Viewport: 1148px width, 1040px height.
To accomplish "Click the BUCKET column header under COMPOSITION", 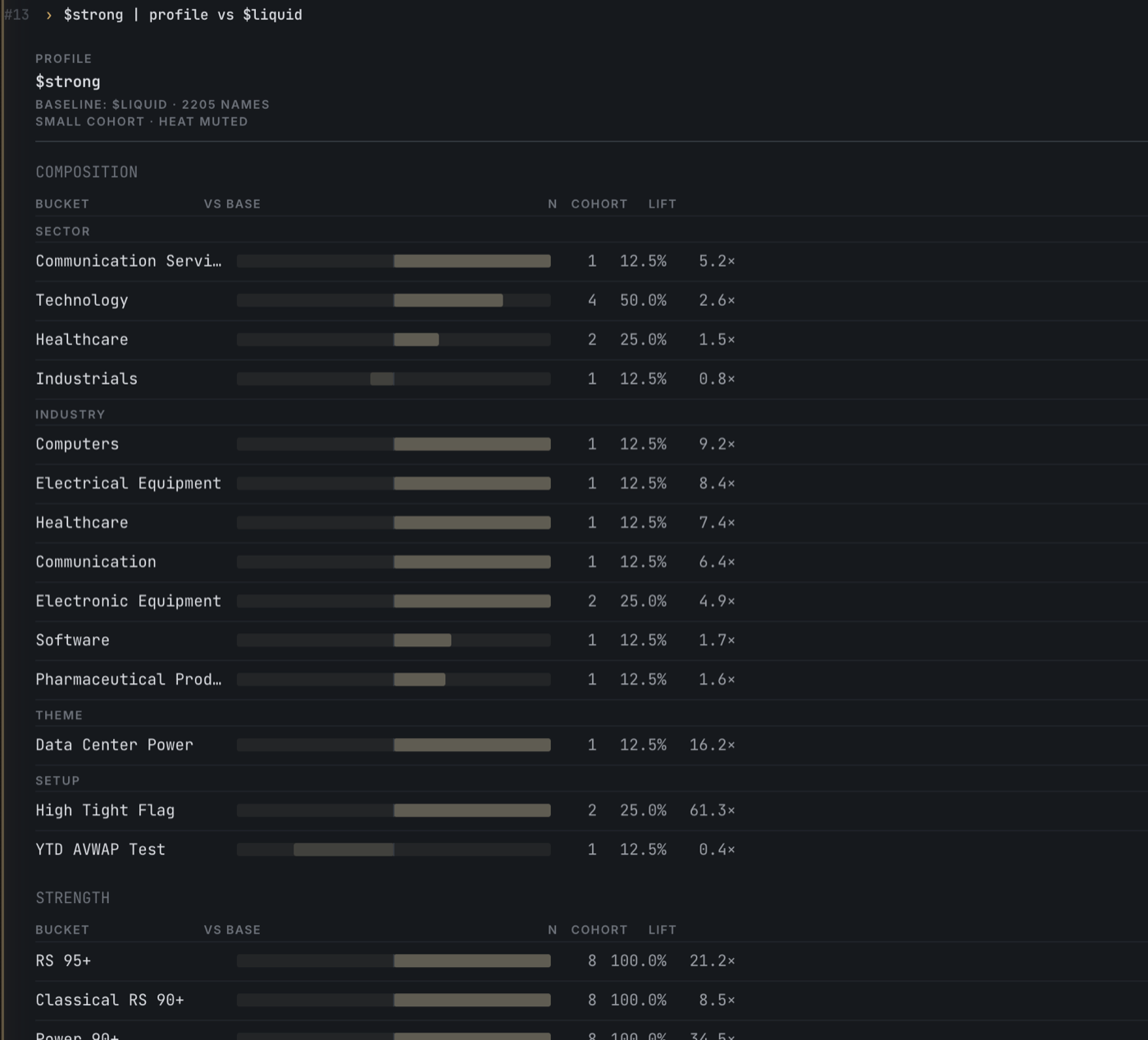I will pyautogui.click(x=62, y=203).
